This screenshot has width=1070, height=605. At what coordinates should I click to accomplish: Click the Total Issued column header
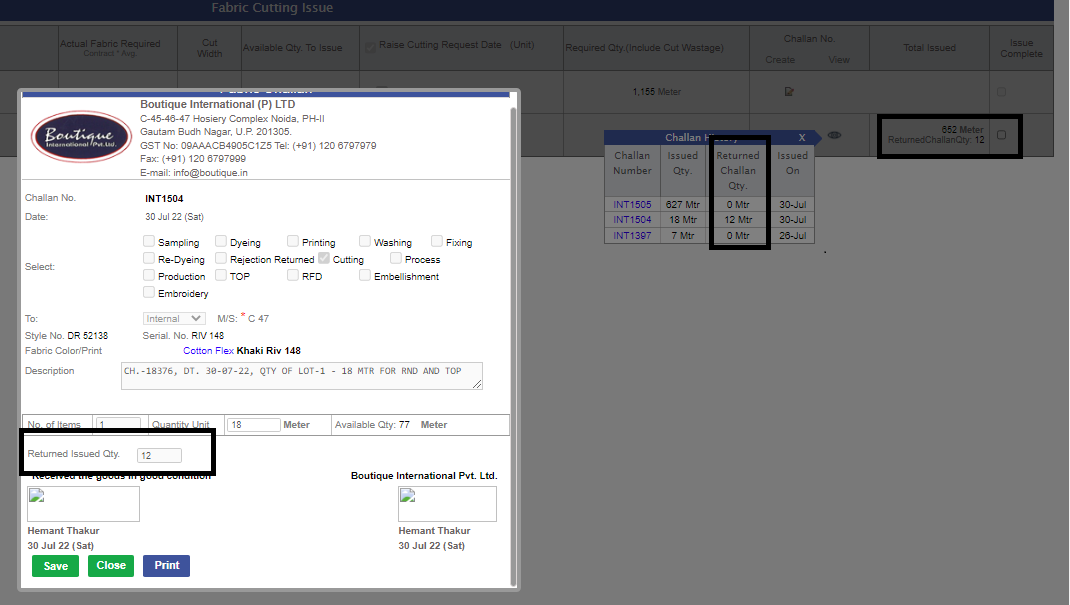pyautogui.click(x=929, y=48)
